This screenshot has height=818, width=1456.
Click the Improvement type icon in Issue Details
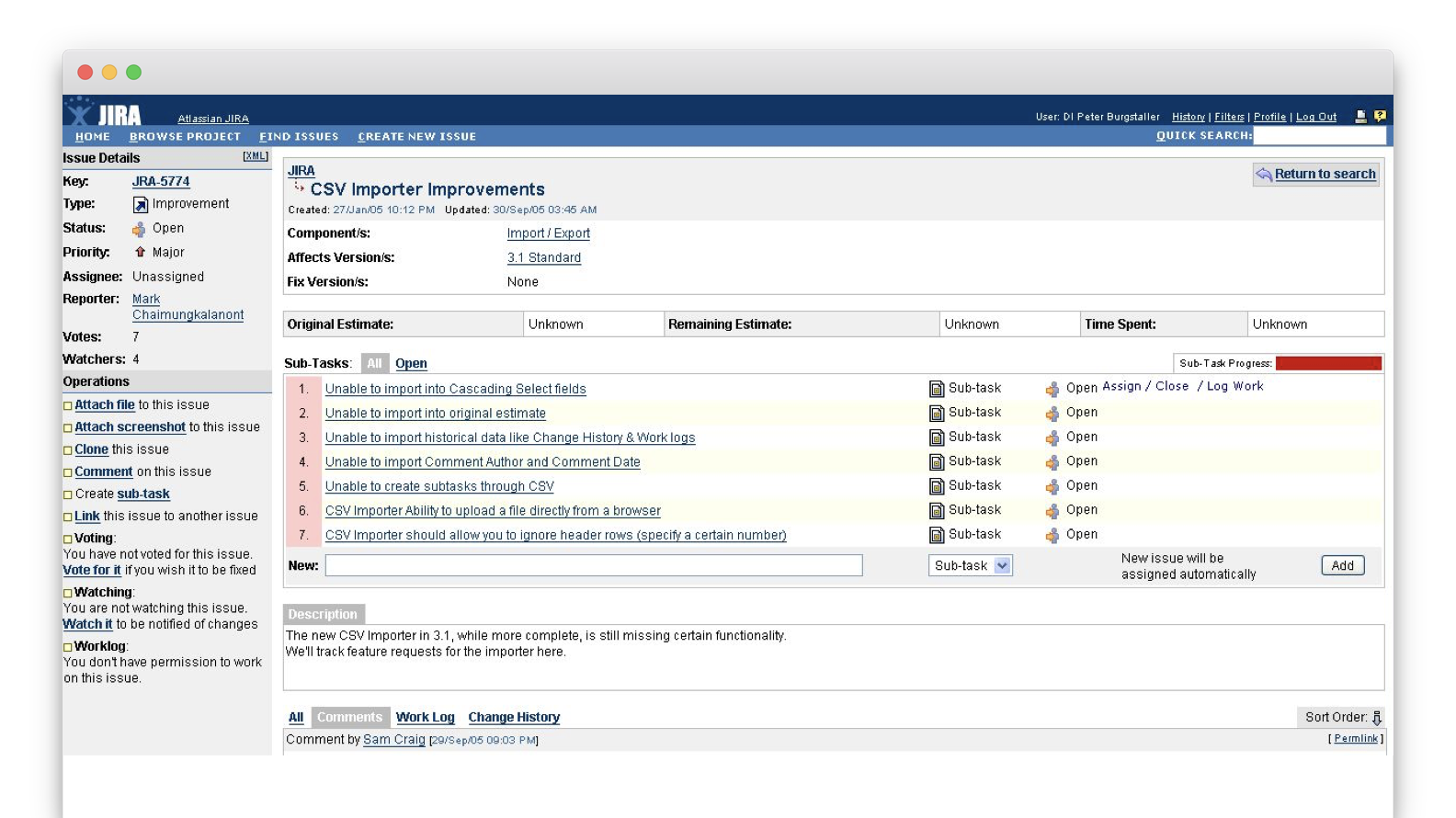coord(141,204)
